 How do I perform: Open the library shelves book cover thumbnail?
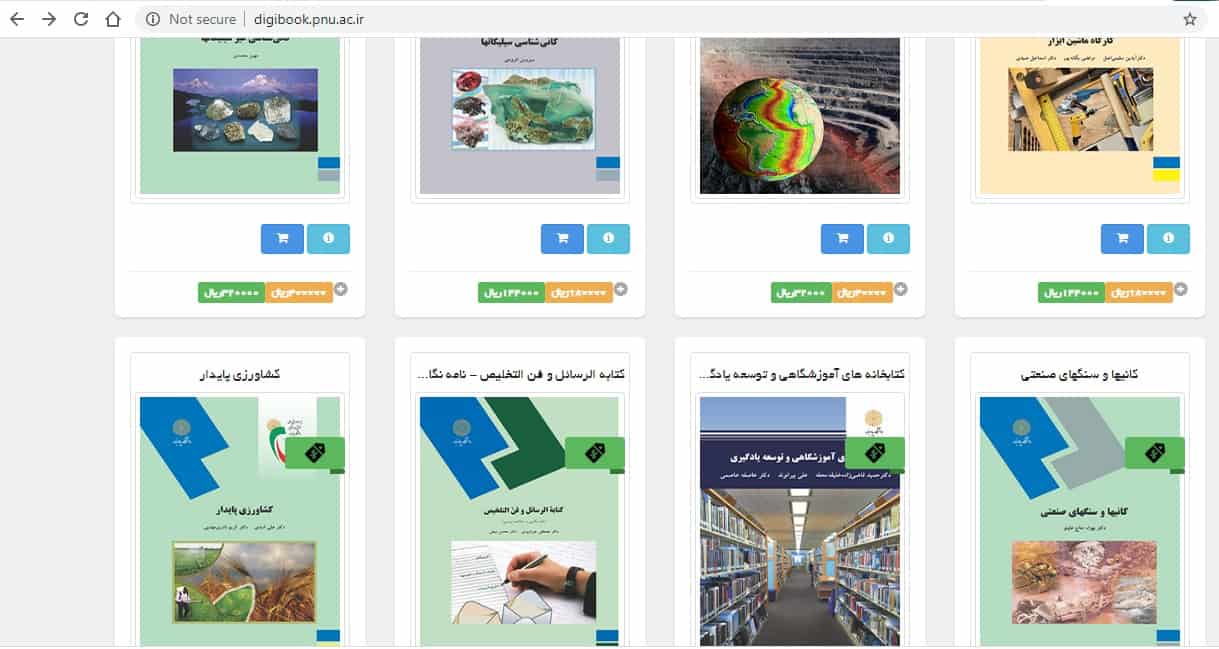[800, 521]
